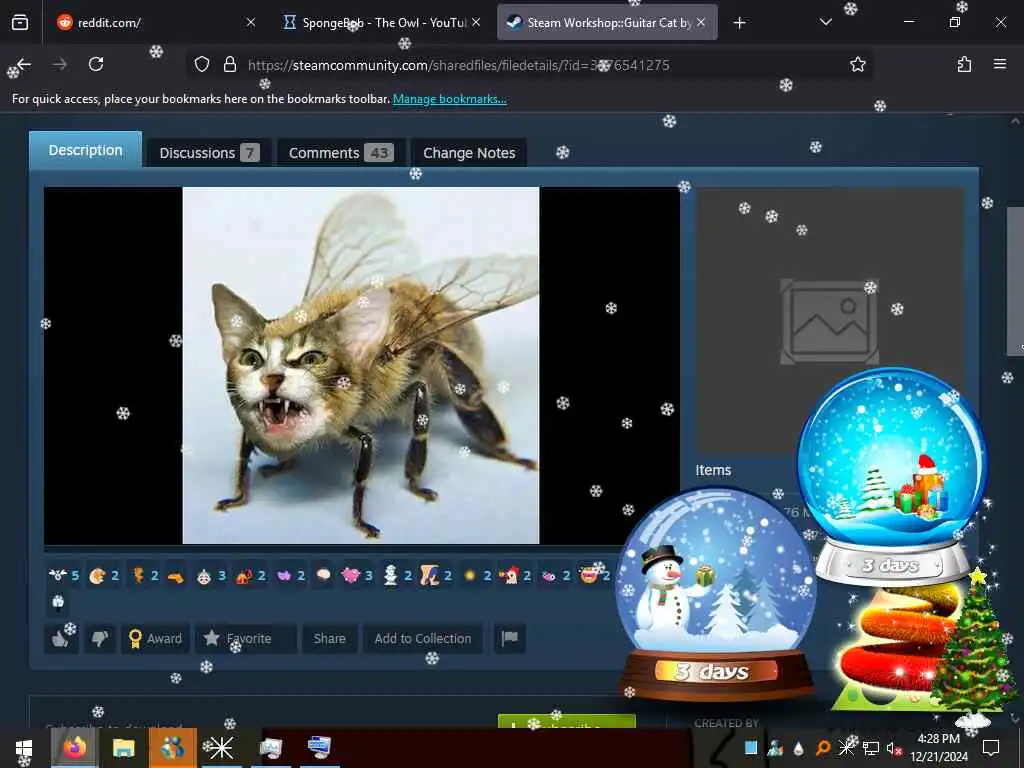
Task: Click the volume muted tray icon
Action: click(893, 748)
